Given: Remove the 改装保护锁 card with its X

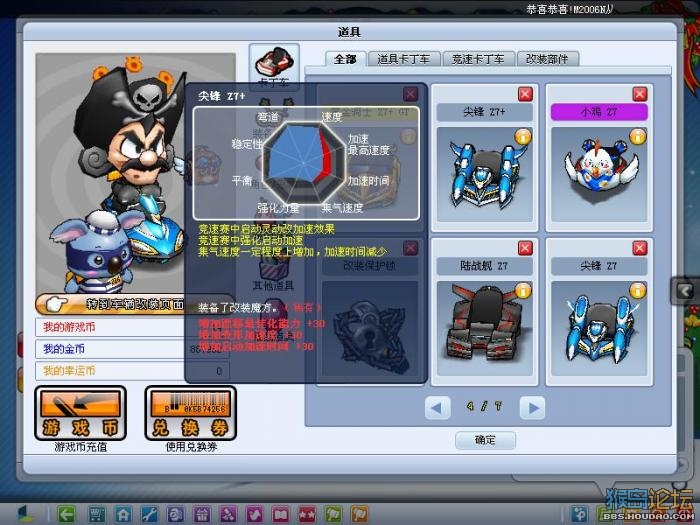Looking at the screenshot, I should [410, 248].
